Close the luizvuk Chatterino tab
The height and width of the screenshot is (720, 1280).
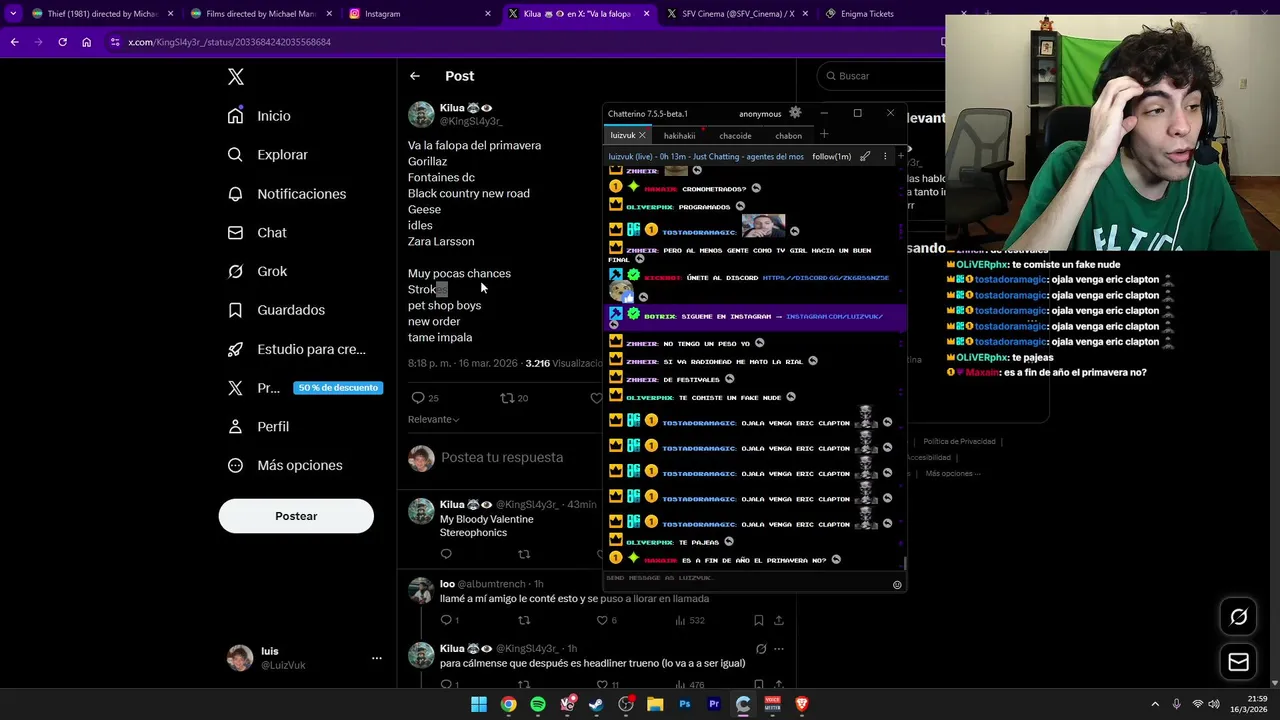tap(642, 136)
